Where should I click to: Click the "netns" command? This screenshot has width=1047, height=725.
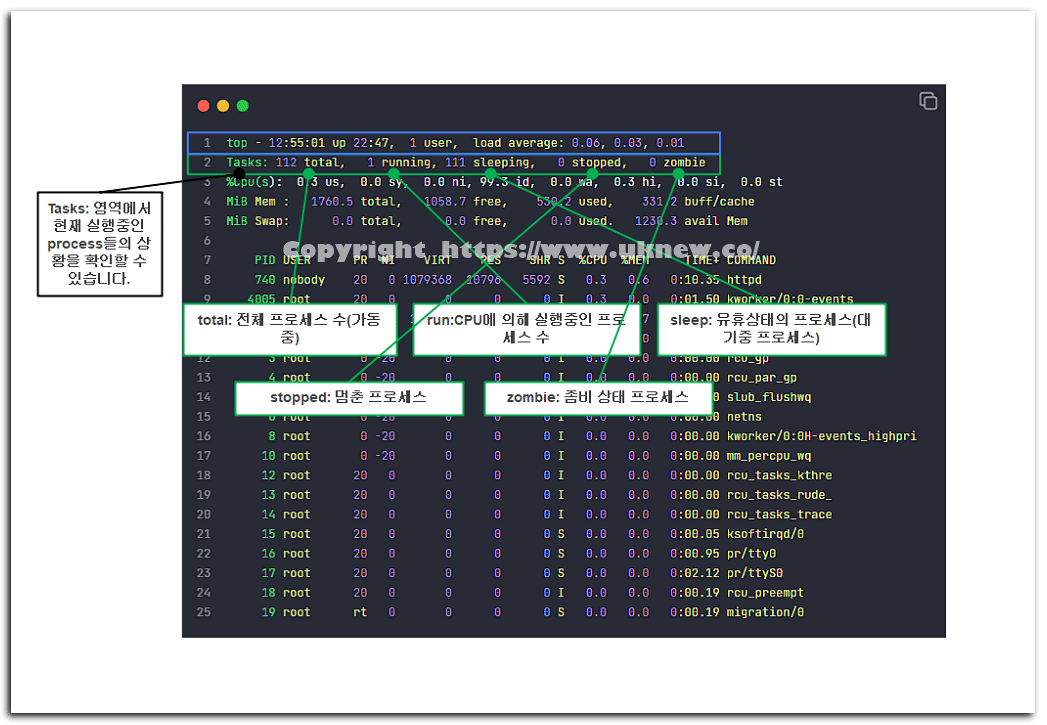coord(744,417)
